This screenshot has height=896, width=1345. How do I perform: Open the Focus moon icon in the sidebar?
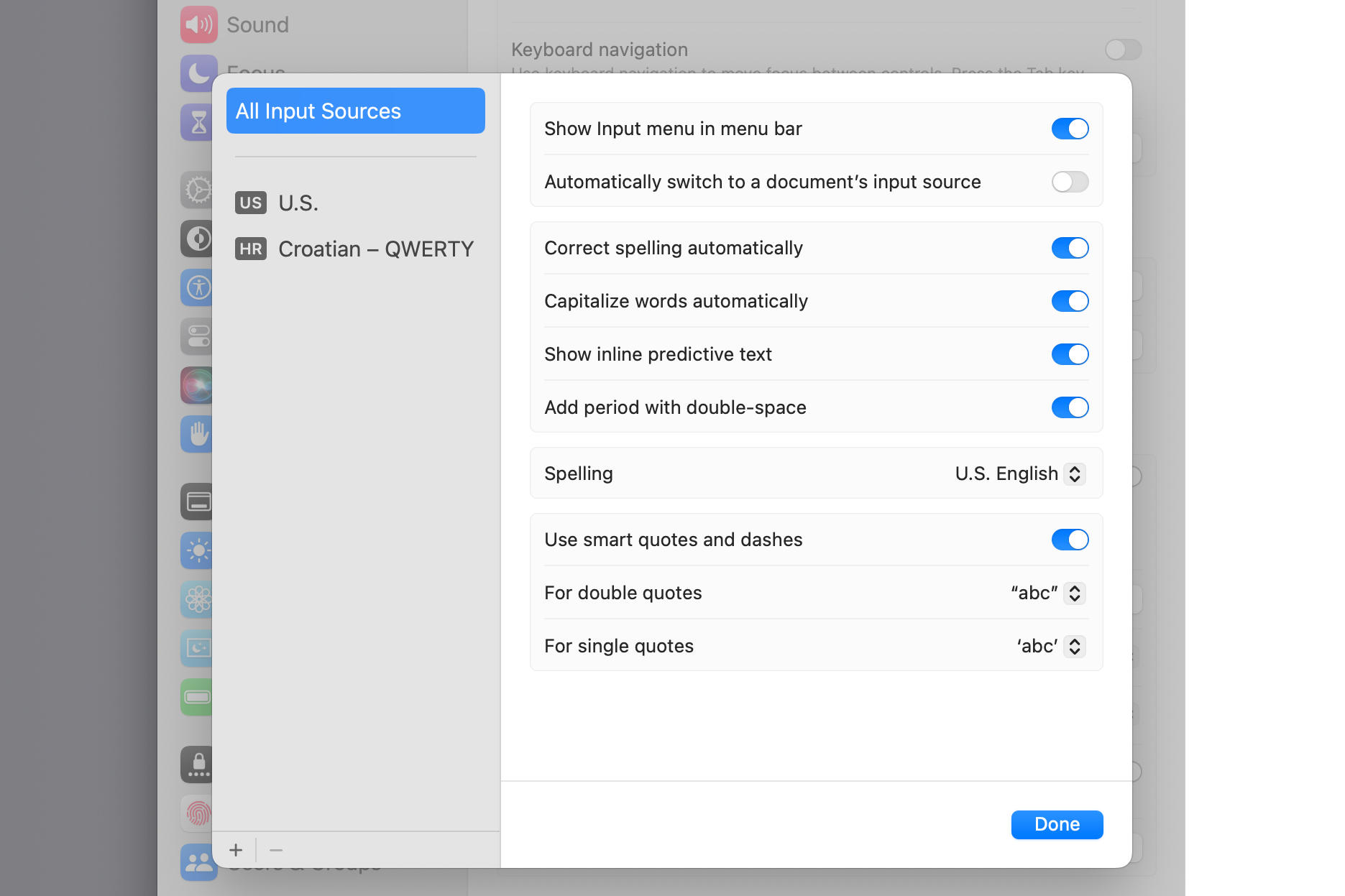pos(198,73)
